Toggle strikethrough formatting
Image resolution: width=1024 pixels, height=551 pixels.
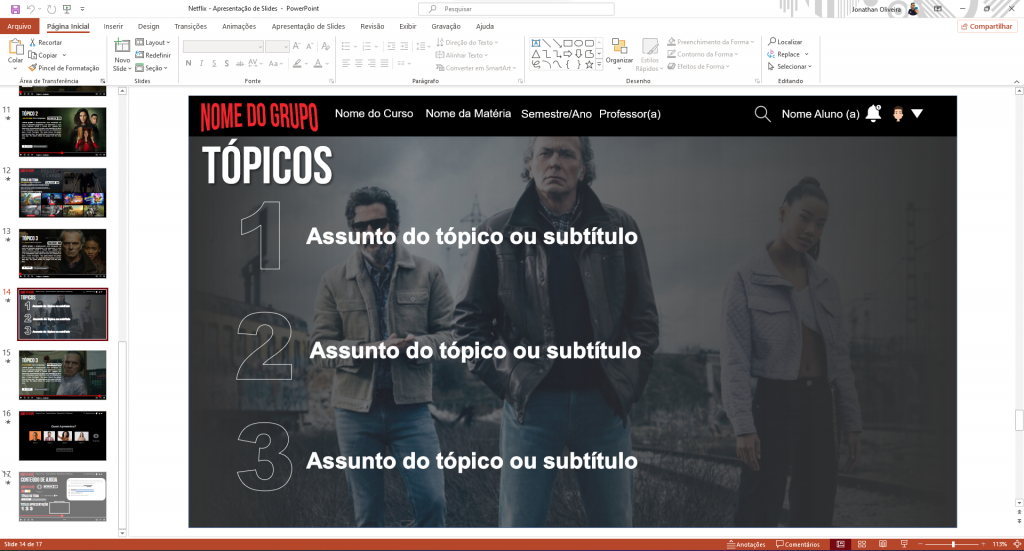point(240,63)
